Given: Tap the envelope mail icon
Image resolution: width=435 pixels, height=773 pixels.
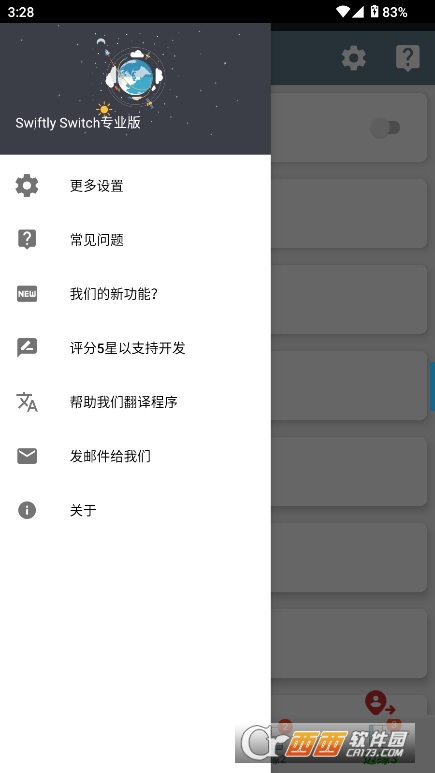Looking at the screenshot, I should [x=27, y=456].
